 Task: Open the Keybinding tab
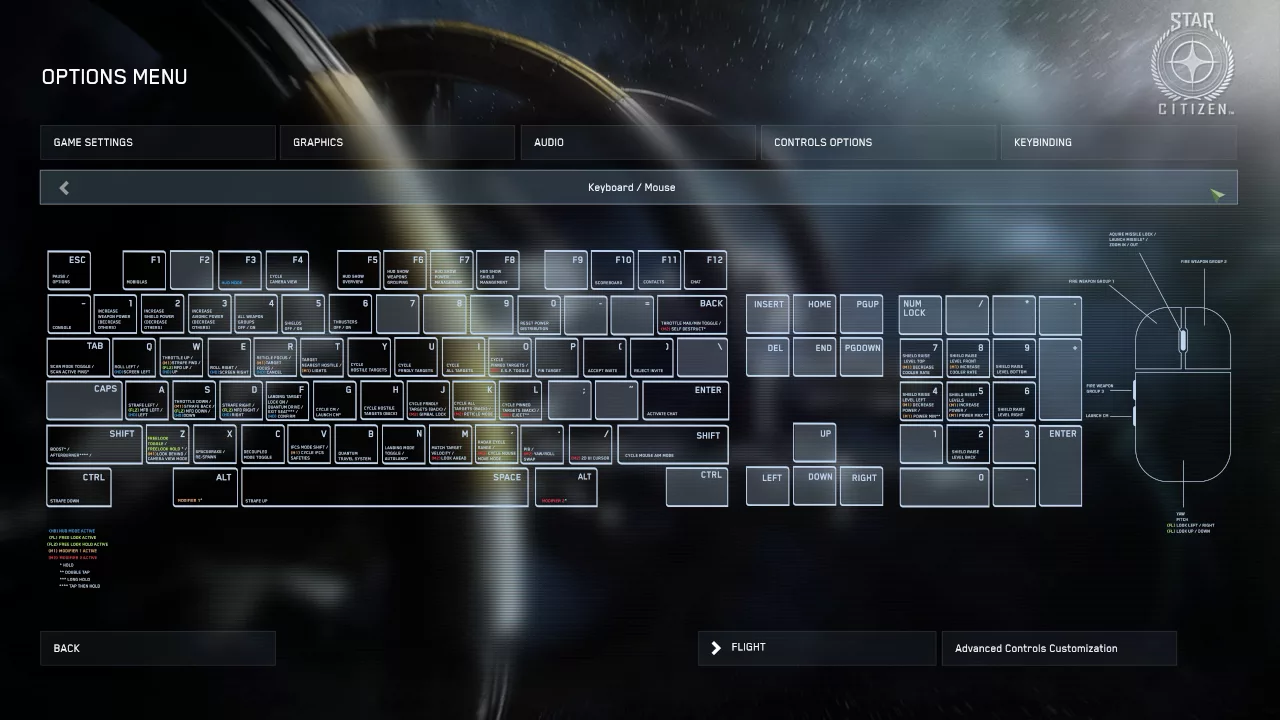click(x=1118, y=142)
